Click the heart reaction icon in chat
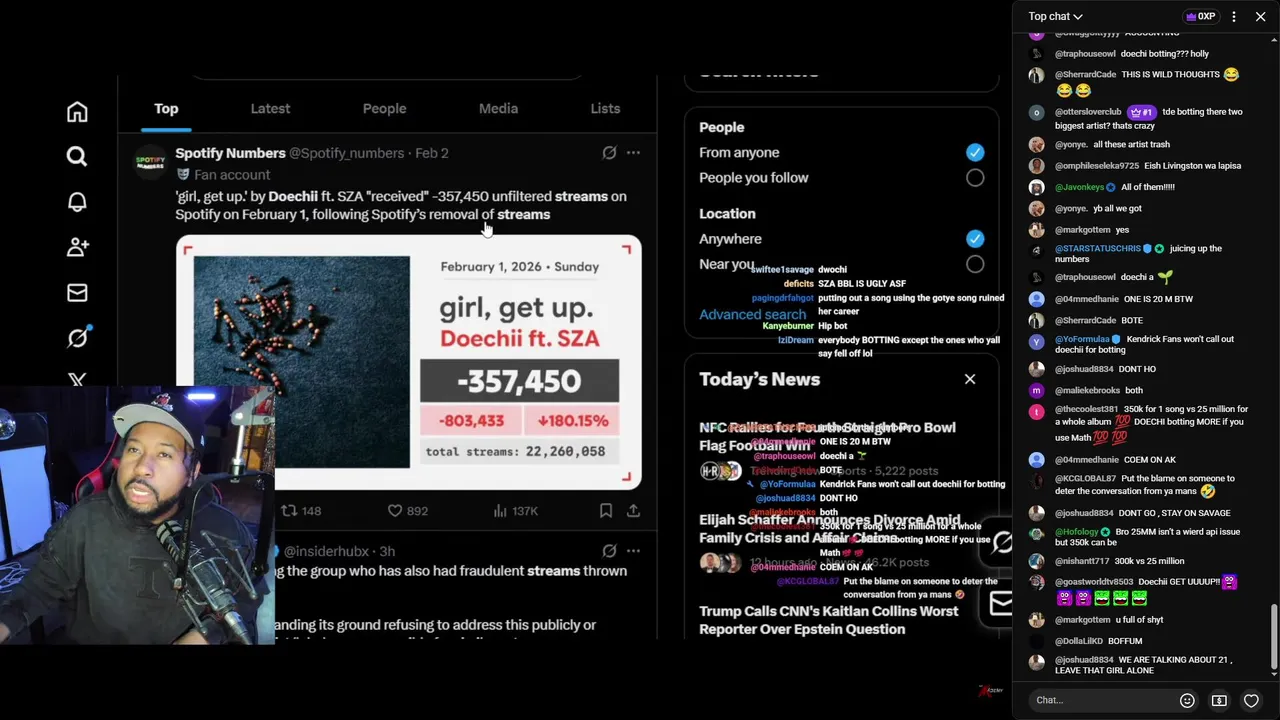The height and width of the screenshot is (720, 1280). (x=1251, y=700)
